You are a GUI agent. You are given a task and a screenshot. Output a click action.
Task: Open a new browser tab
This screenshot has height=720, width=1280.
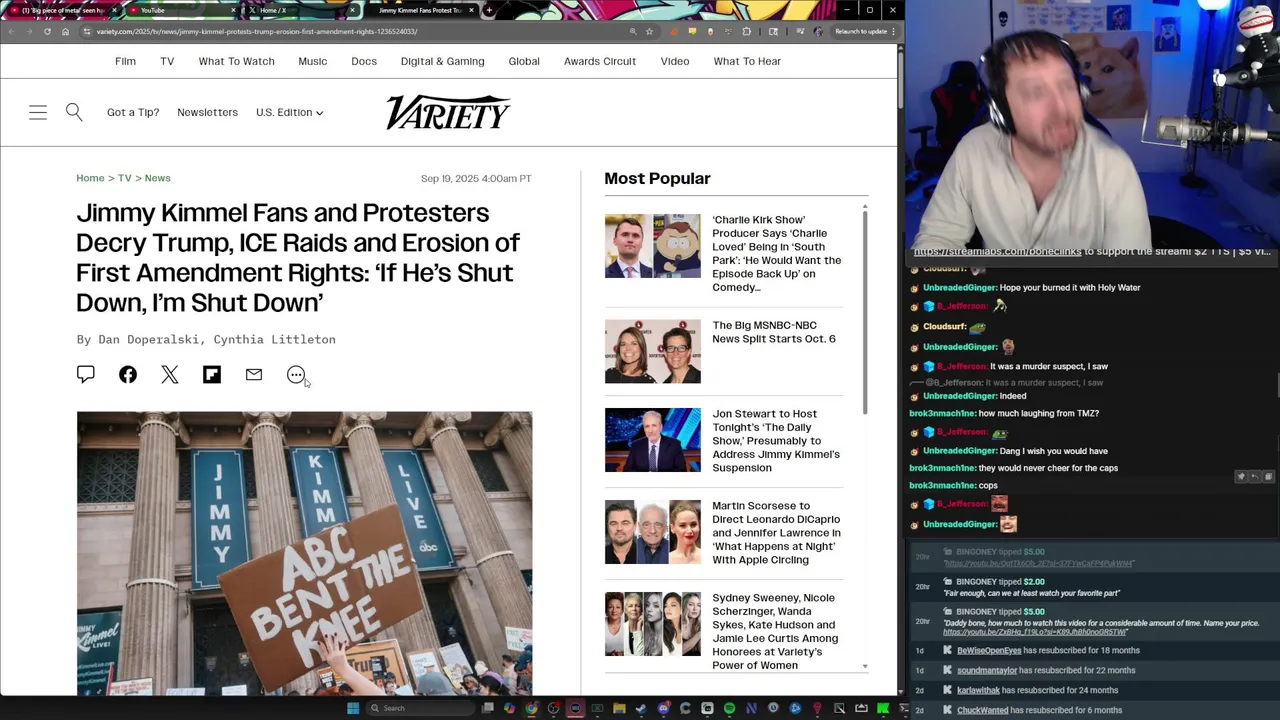488,10
